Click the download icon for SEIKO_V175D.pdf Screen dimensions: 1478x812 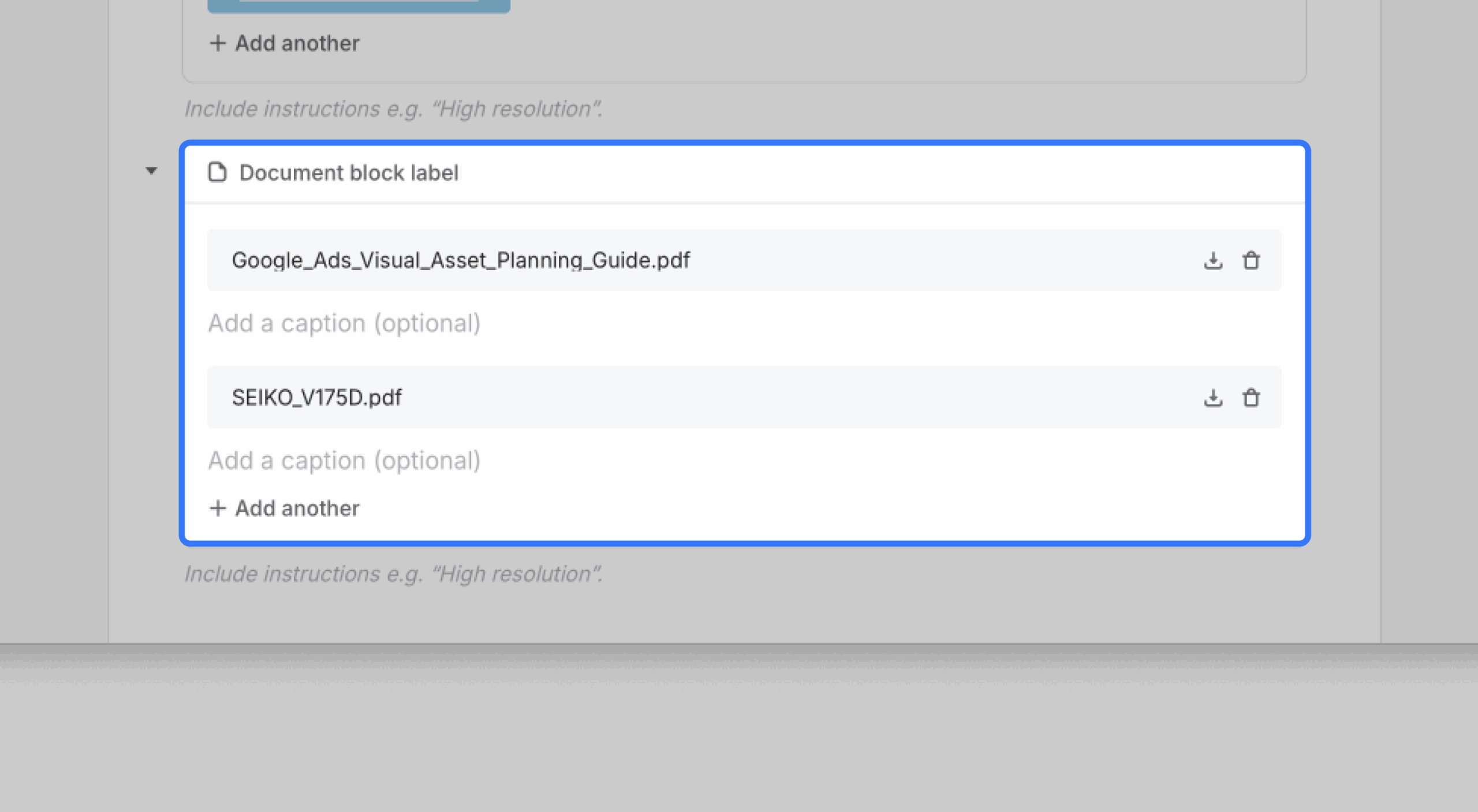point(1213,397)
